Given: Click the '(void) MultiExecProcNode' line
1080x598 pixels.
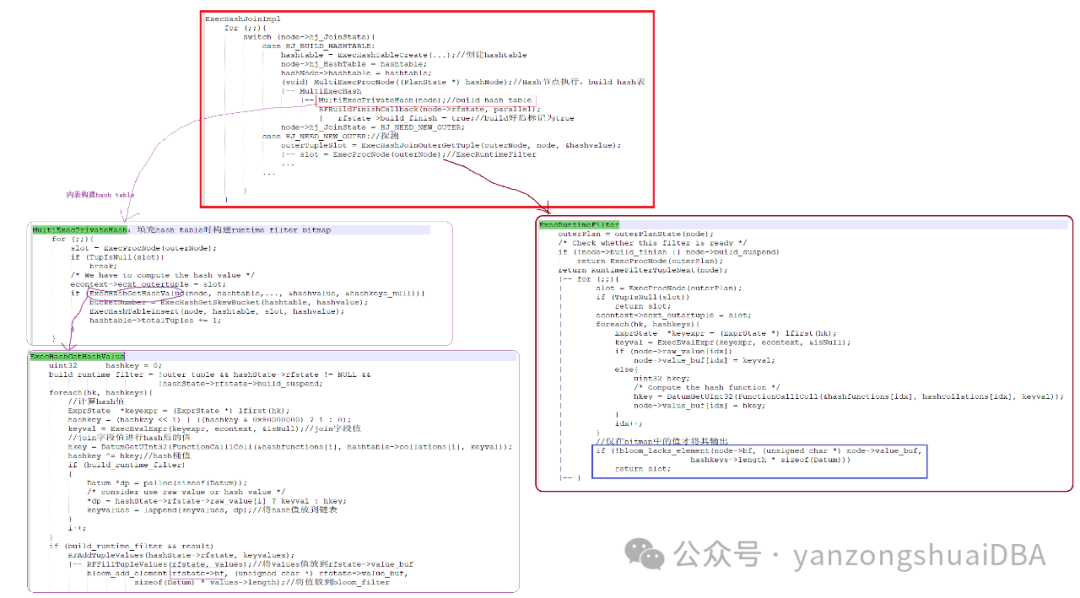Looking at the screenshot, I should point(463,81).
